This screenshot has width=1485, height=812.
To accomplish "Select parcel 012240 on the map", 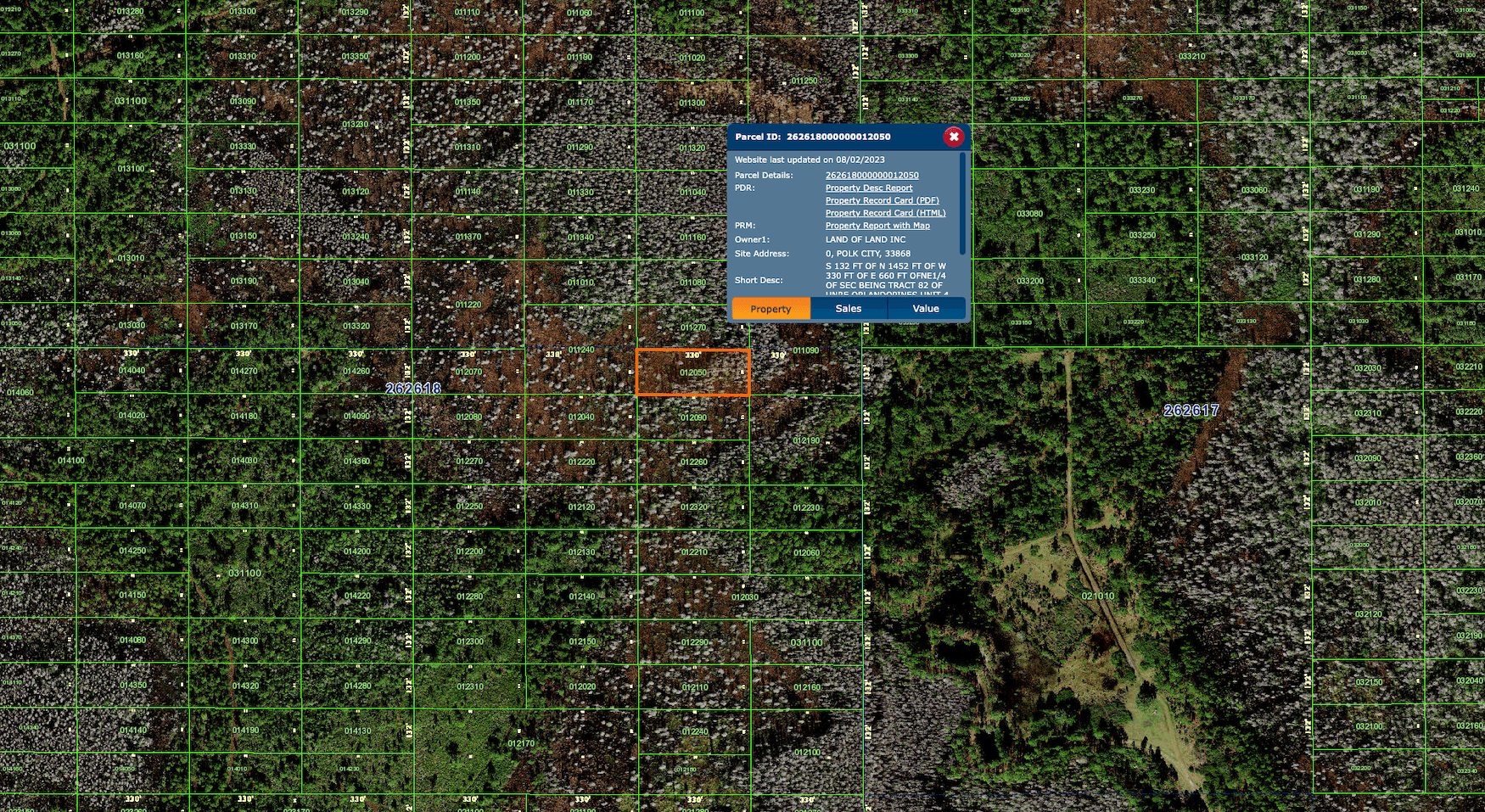I will (694, 731).
